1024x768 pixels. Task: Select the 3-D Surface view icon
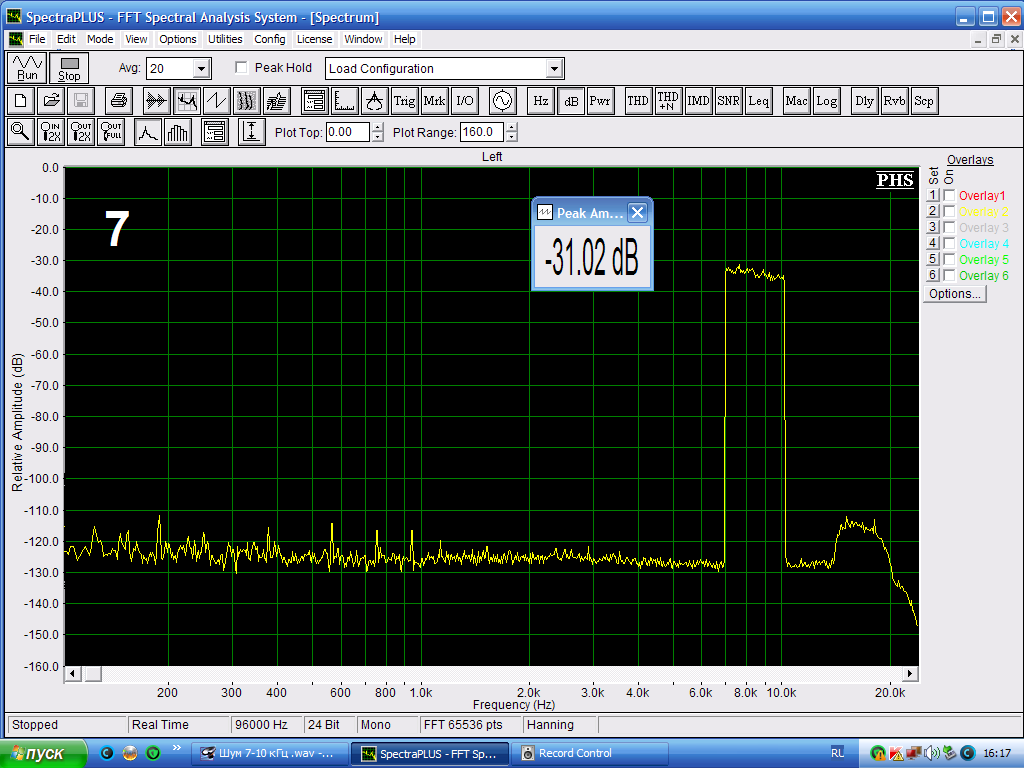point(276,101)
